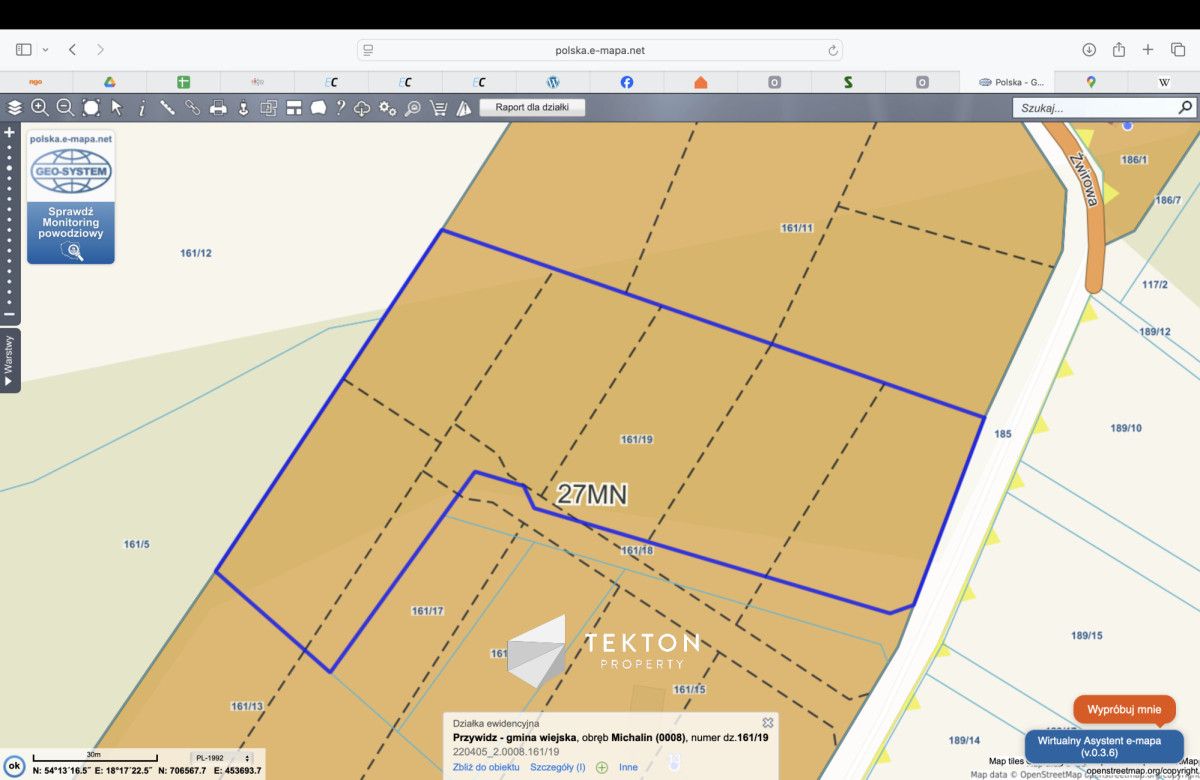1200x780 pixels.
Task: Switch to the Wikipedia browser tab
Action: [x=1164, y=82]
